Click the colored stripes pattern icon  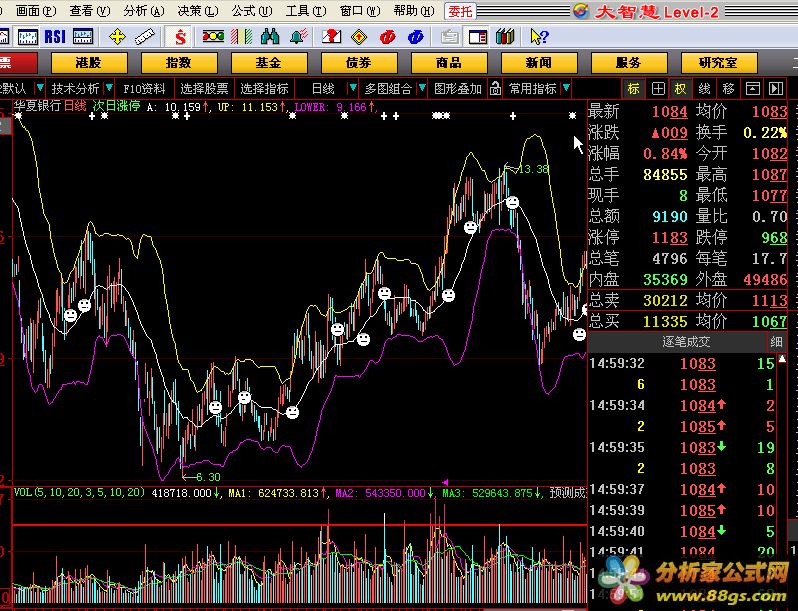(x=241, y=37)
